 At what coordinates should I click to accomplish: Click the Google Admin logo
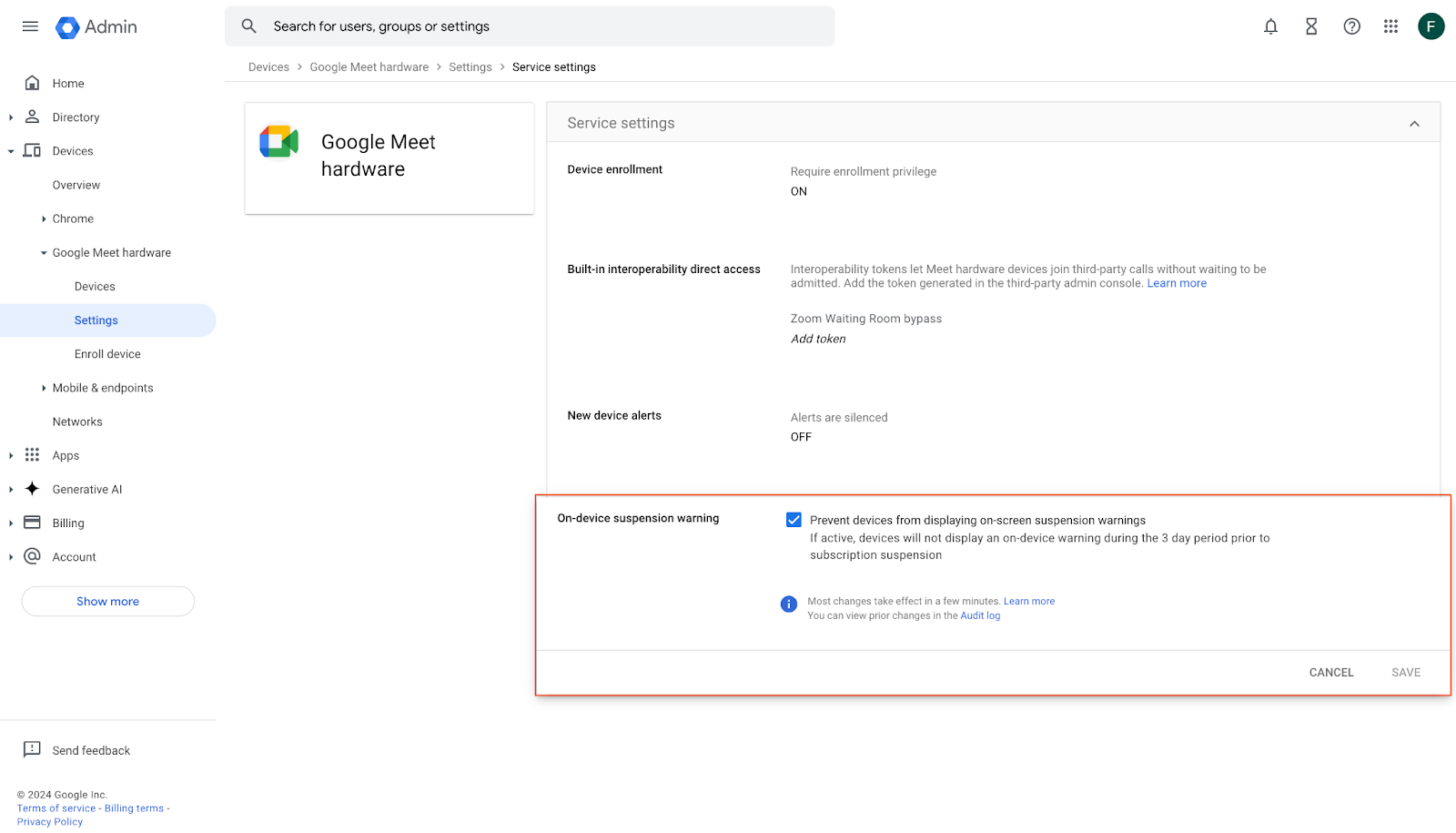(96, 27)
